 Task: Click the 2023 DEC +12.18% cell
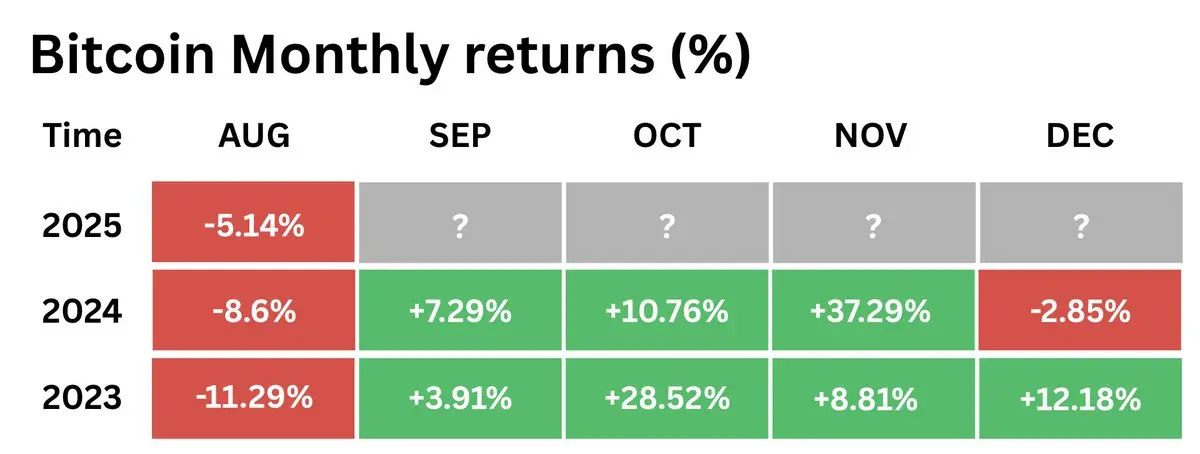[1081, 398]
